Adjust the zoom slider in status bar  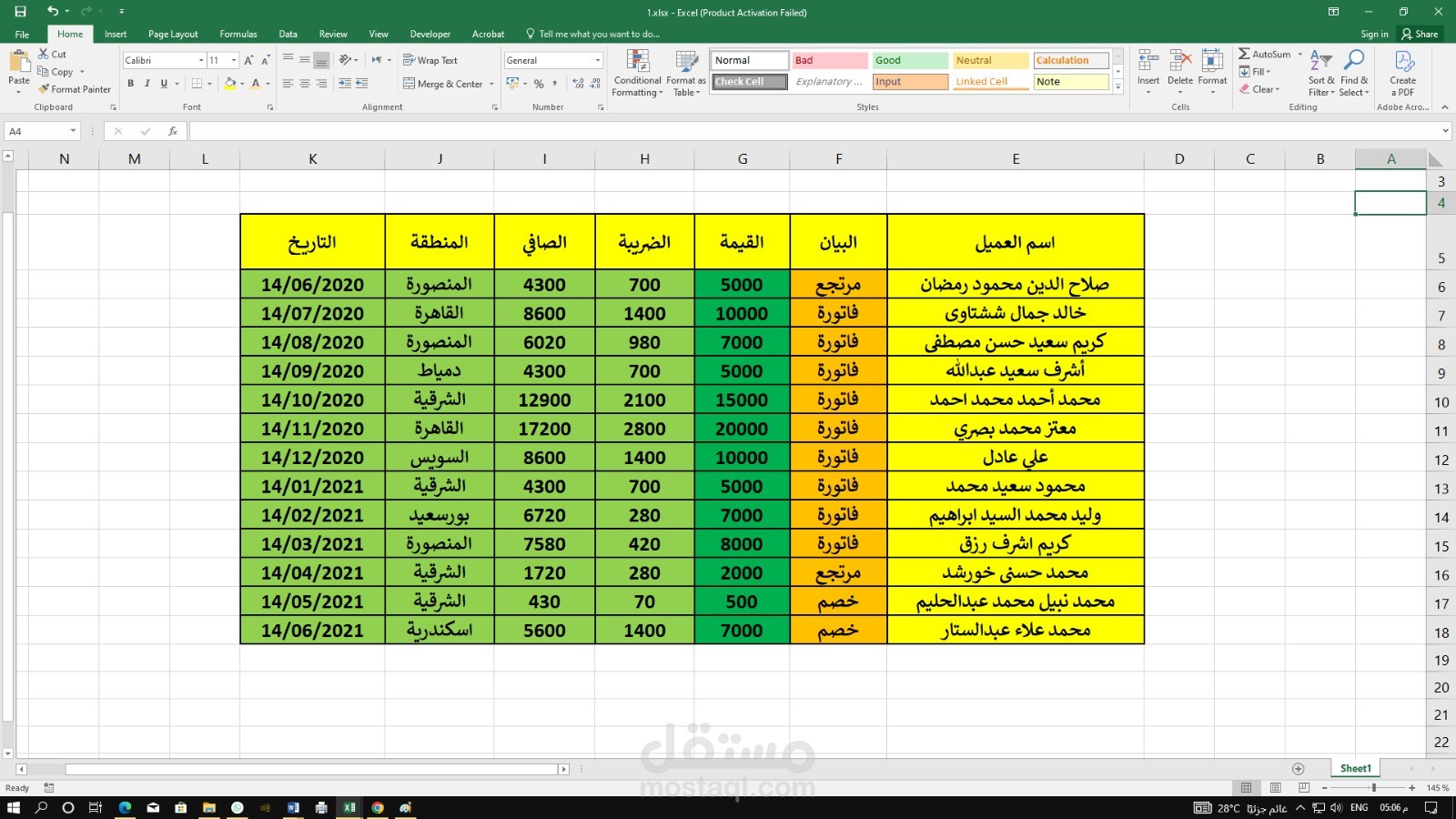point(1373,787)
